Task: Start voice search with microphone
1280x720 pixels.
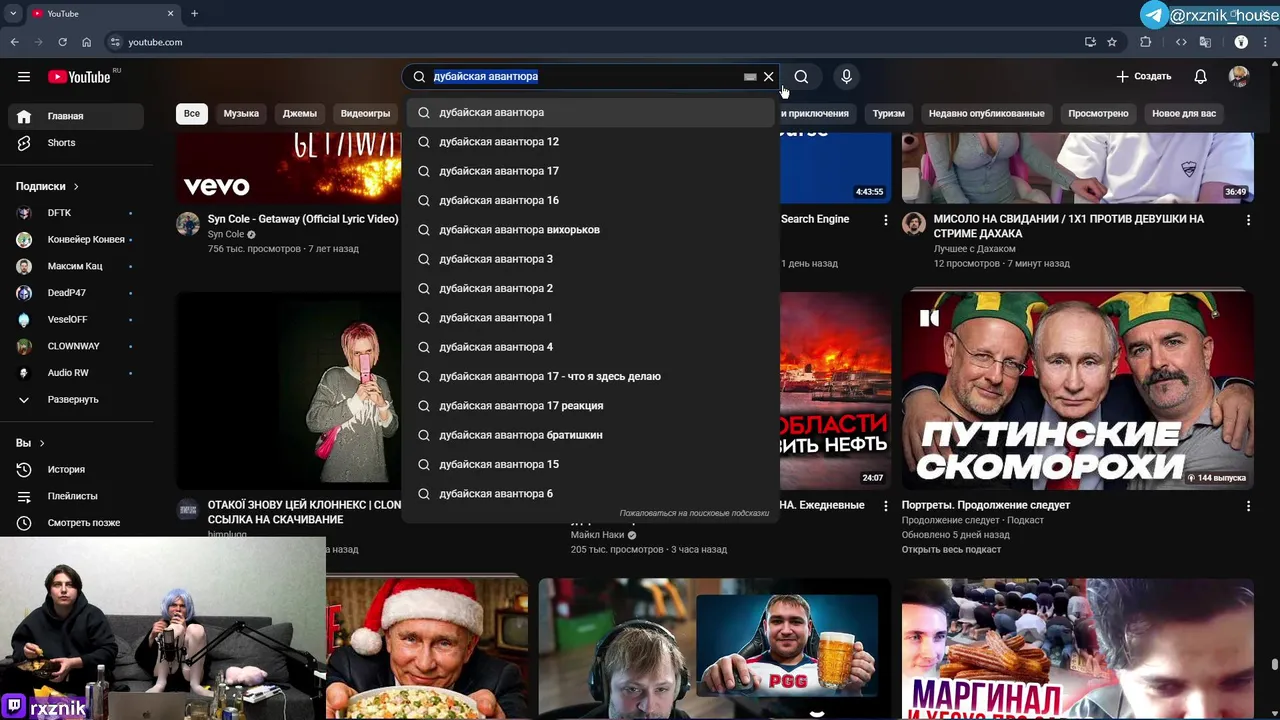Action: [846, 77]
